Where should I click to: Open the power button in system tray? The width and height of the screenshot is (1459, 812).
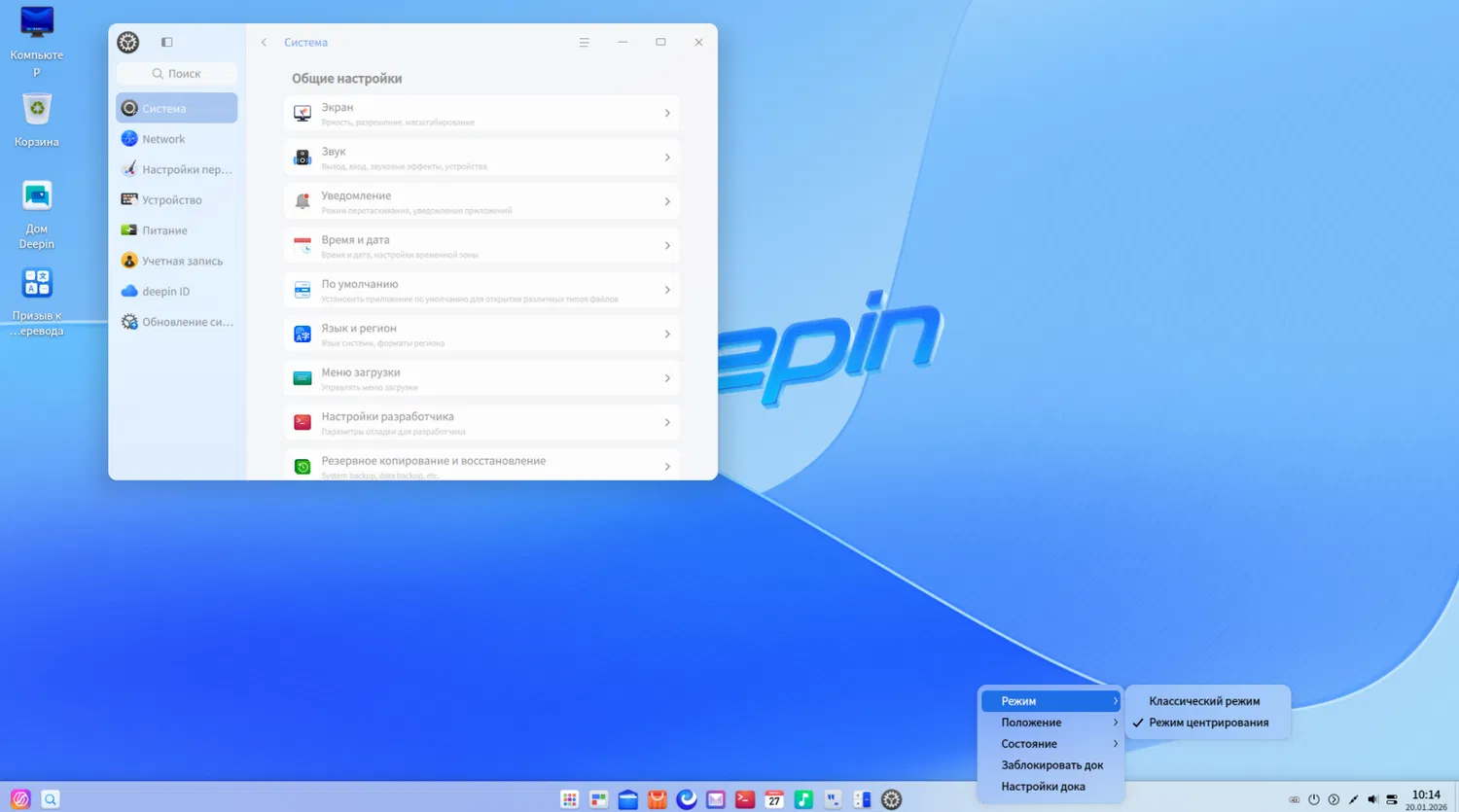(1314, 799)
